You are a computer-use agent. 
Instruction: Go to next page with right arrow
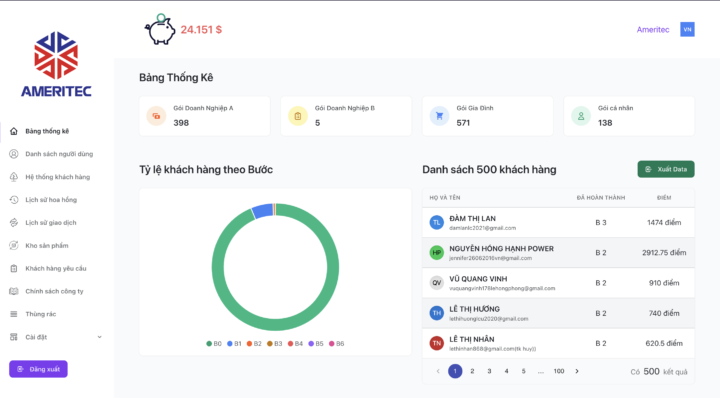577,371
